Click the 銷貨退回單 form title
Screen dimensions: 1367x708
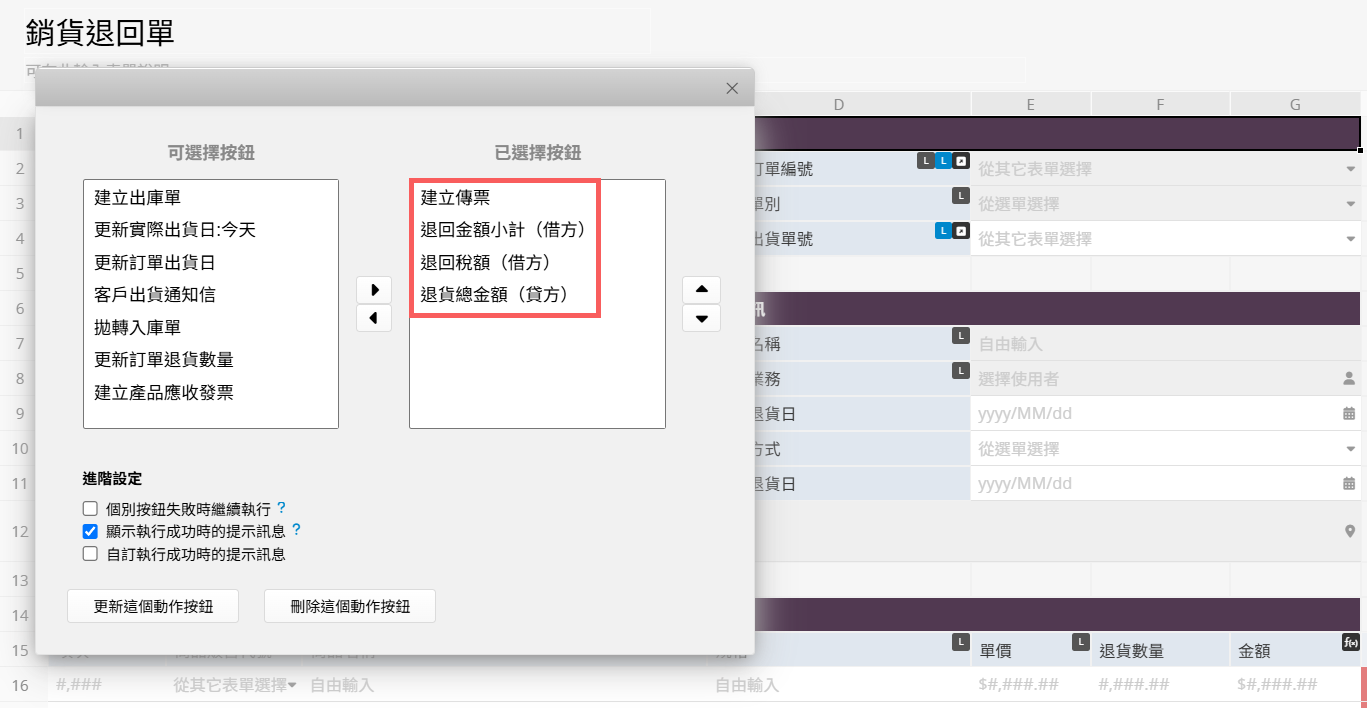click(100, 32)
